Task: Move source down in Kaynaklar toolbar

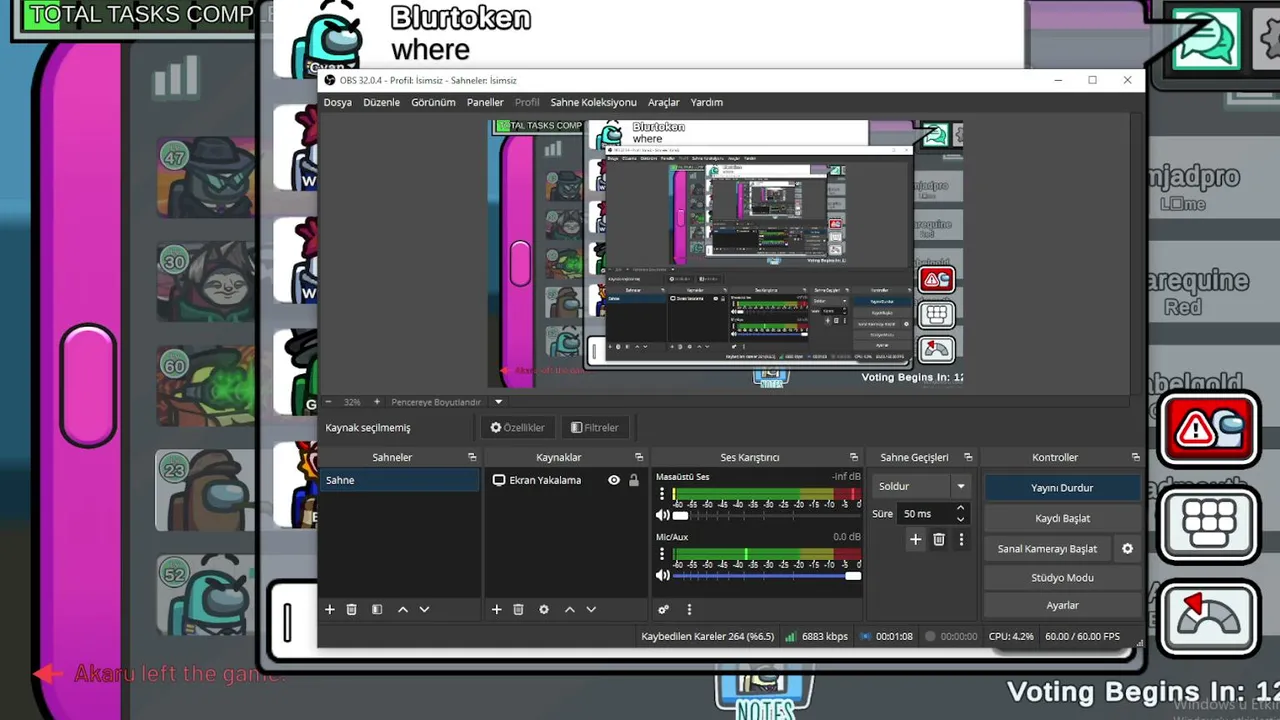Action: [591, 609]
